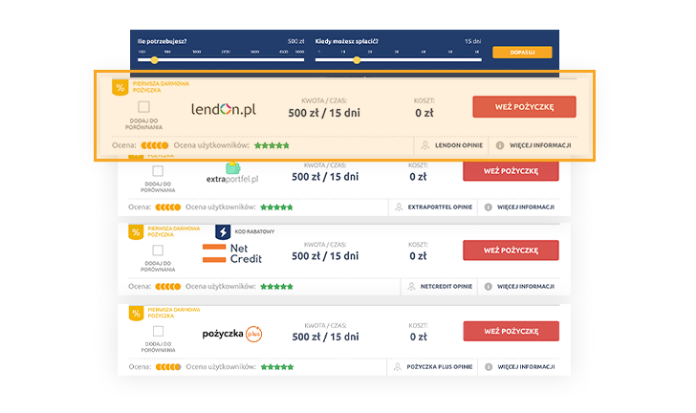Click the DOPASUJ button

click(x=522, y=52)
